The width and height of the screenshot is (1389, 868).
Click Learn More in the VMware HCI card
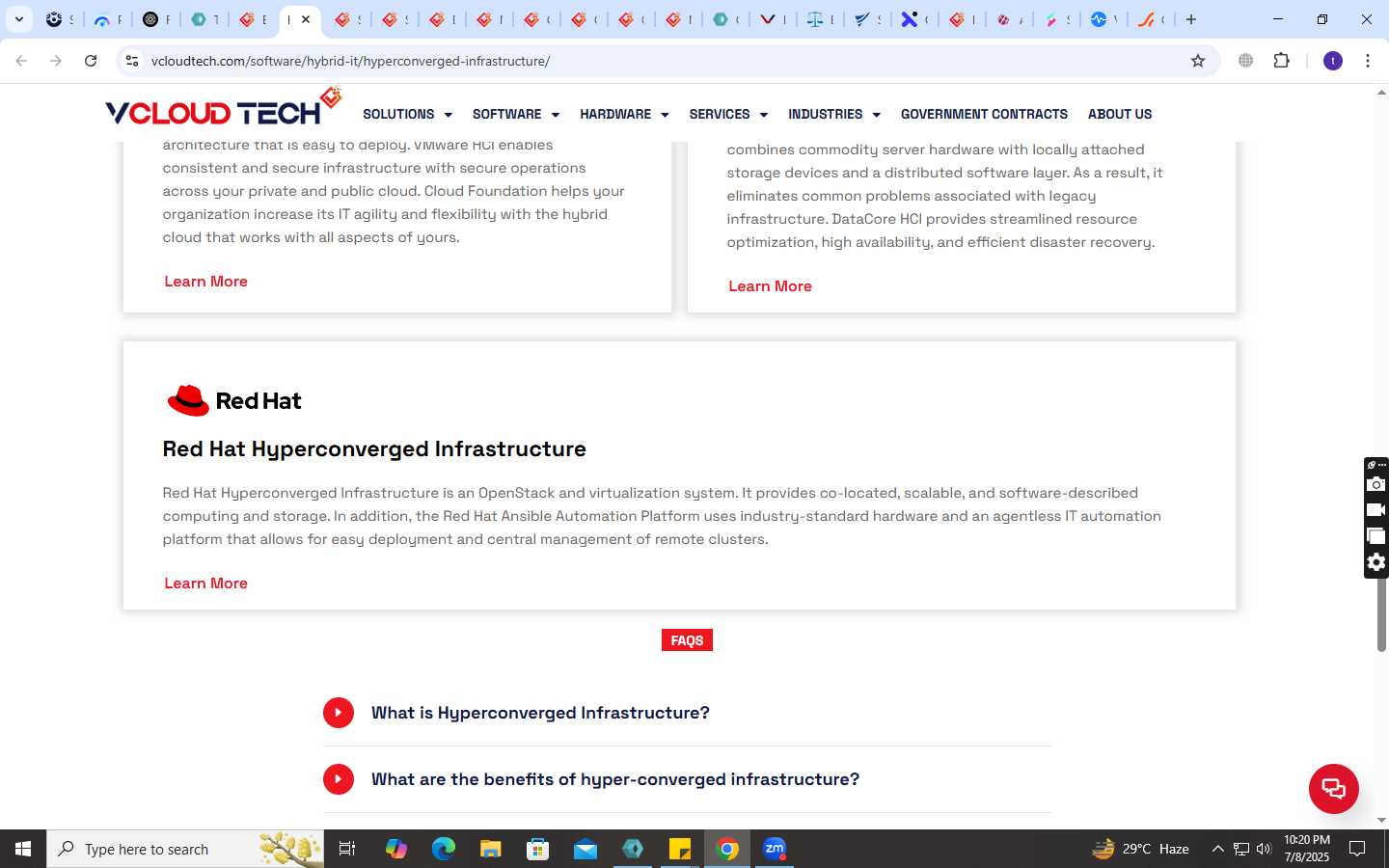click(x=205, y=282)
